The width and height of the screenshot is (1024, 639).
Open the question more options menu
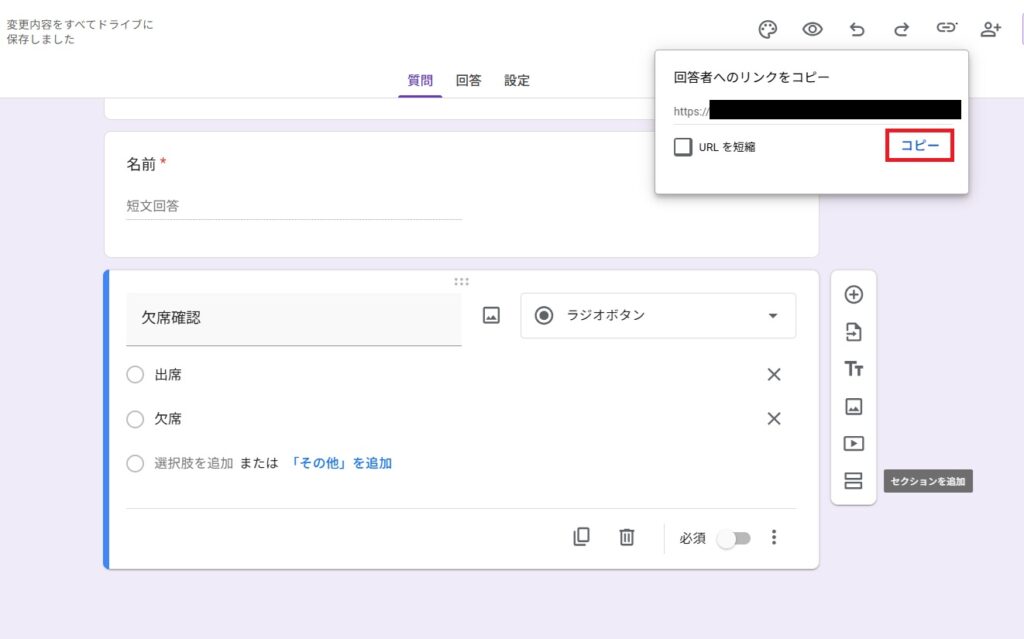tap(773, 537)
